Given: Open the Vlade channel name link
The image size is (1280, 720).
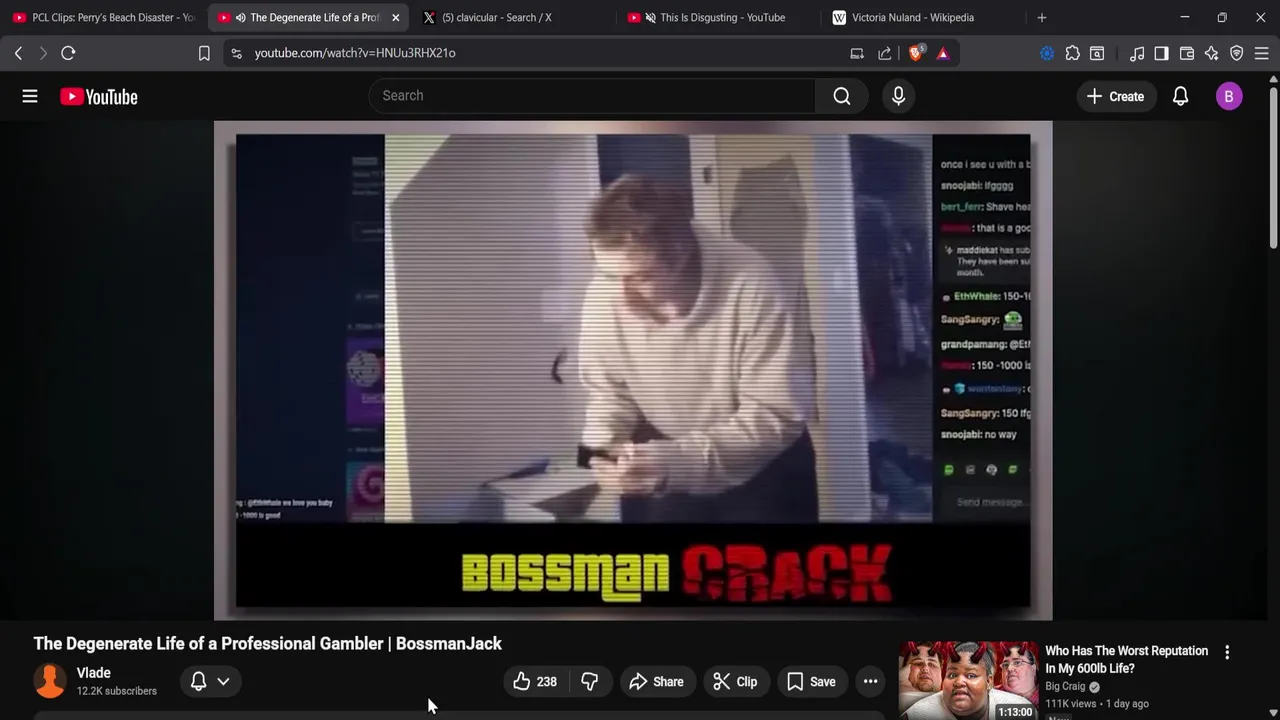Looking at the screenshot, I should coord(94,673).
